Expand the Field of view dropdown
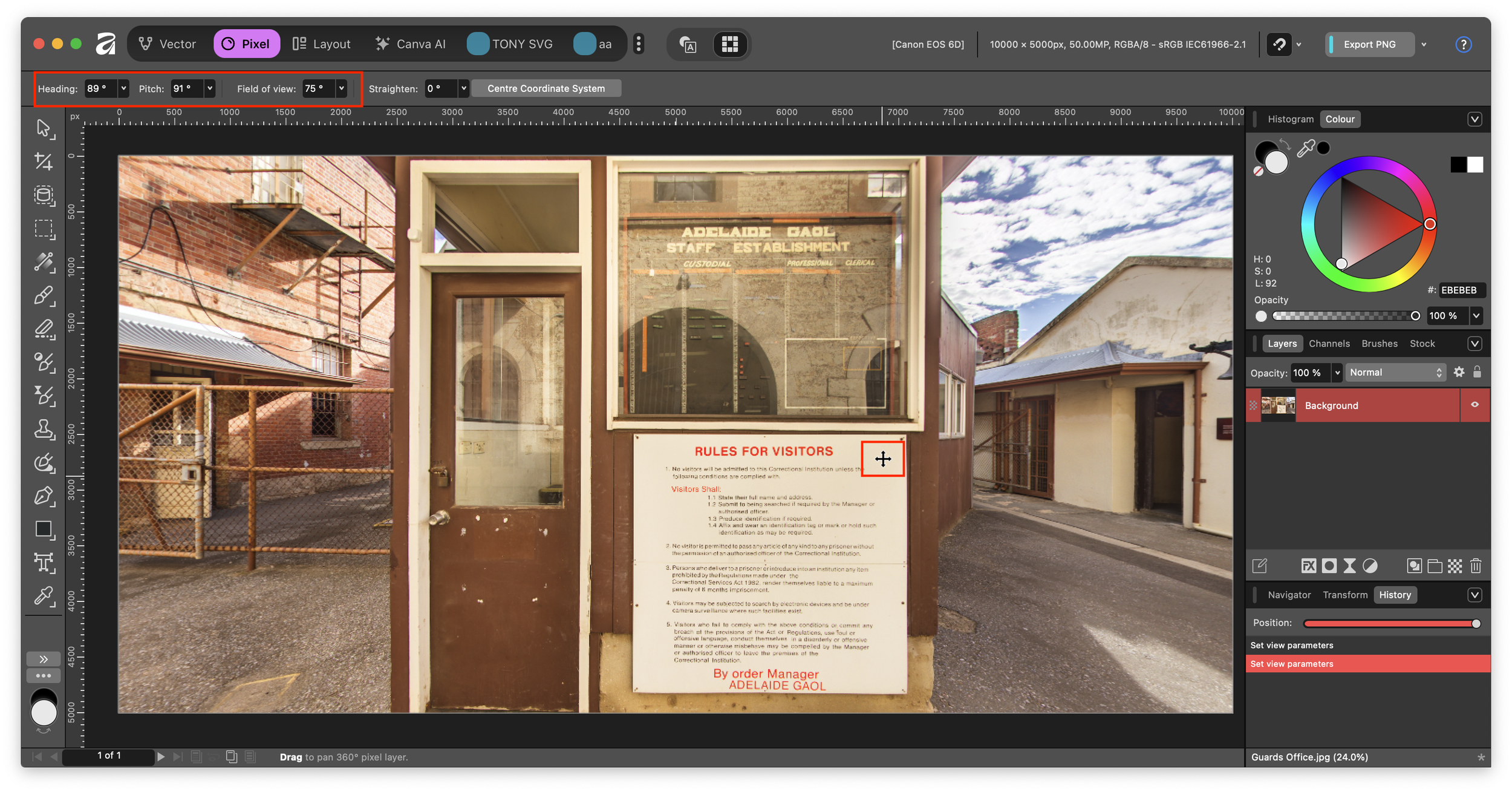 coord(342,88)
